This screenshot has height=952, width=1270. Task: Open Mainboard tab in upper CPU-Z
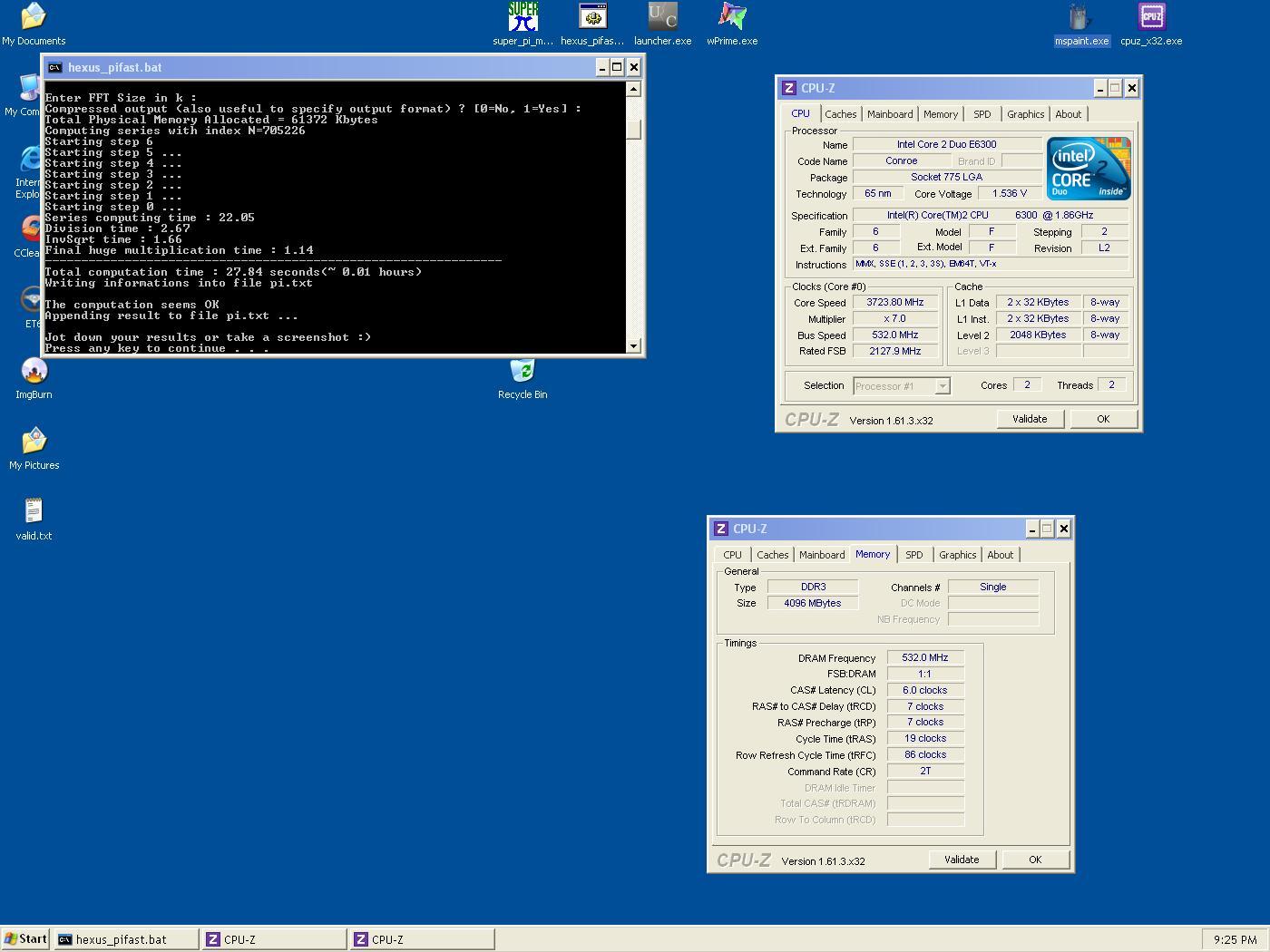pyautogui.click(x=890, y=114)
